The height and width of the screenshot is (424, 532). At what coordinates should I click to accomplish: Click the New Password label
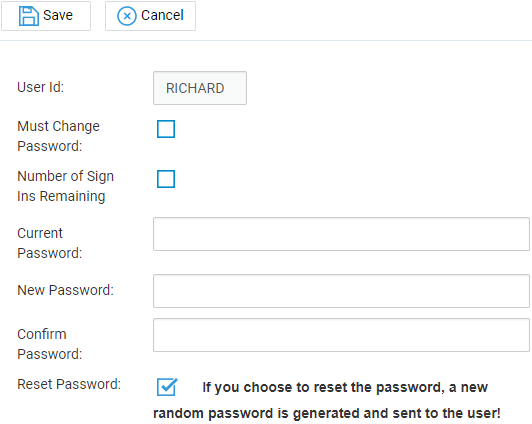point(65,290)
